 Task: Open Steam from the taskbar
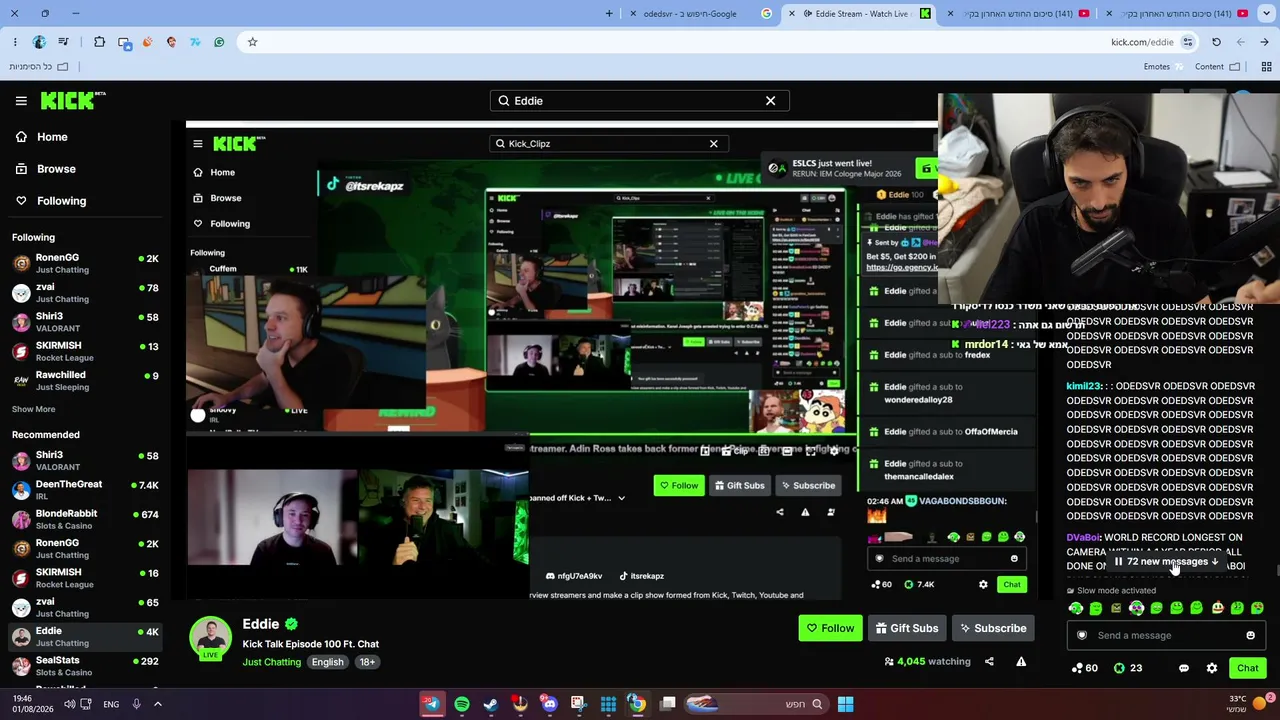point(490,704)
